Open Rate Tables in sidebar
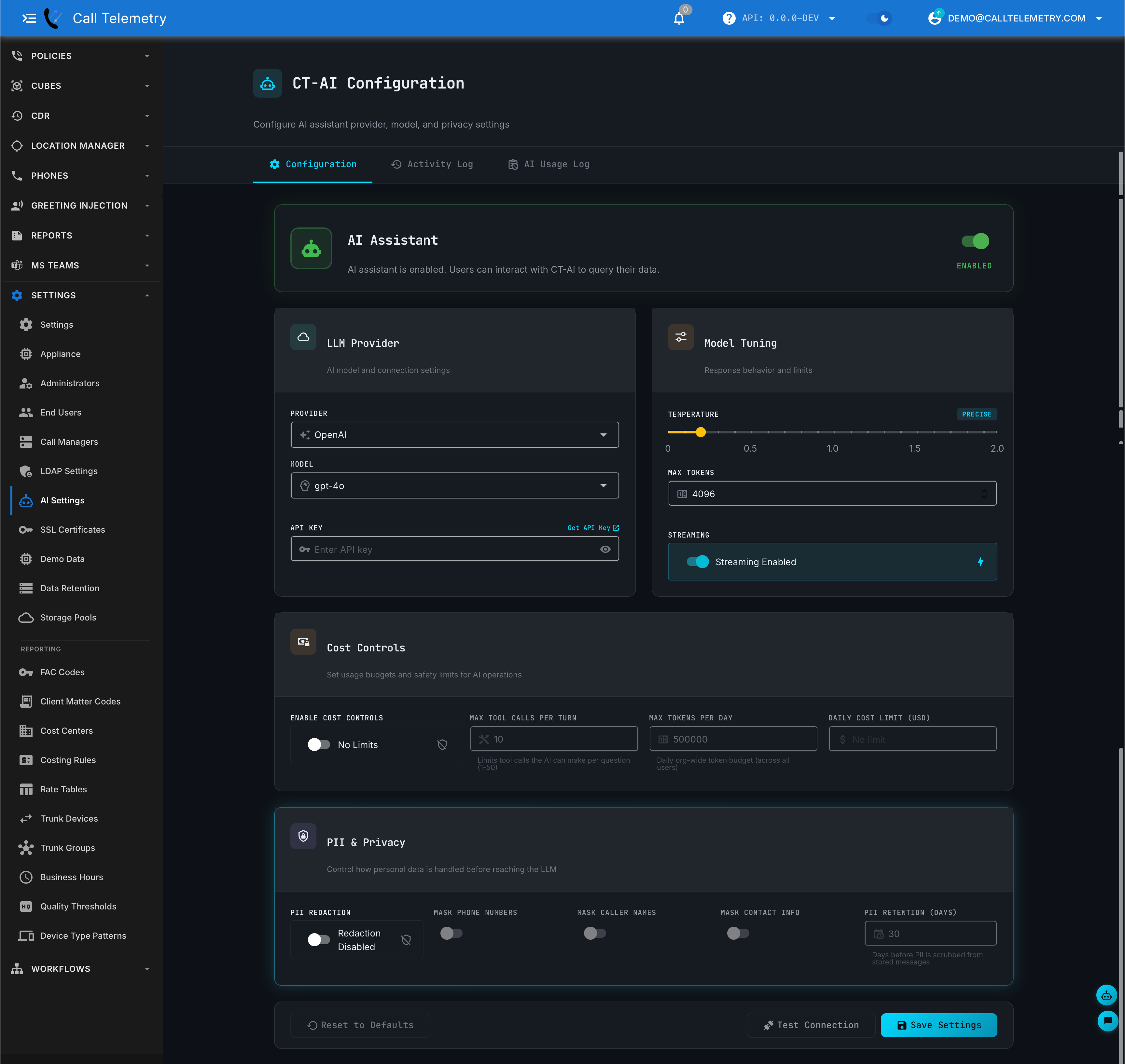 [x=81, y=789]
